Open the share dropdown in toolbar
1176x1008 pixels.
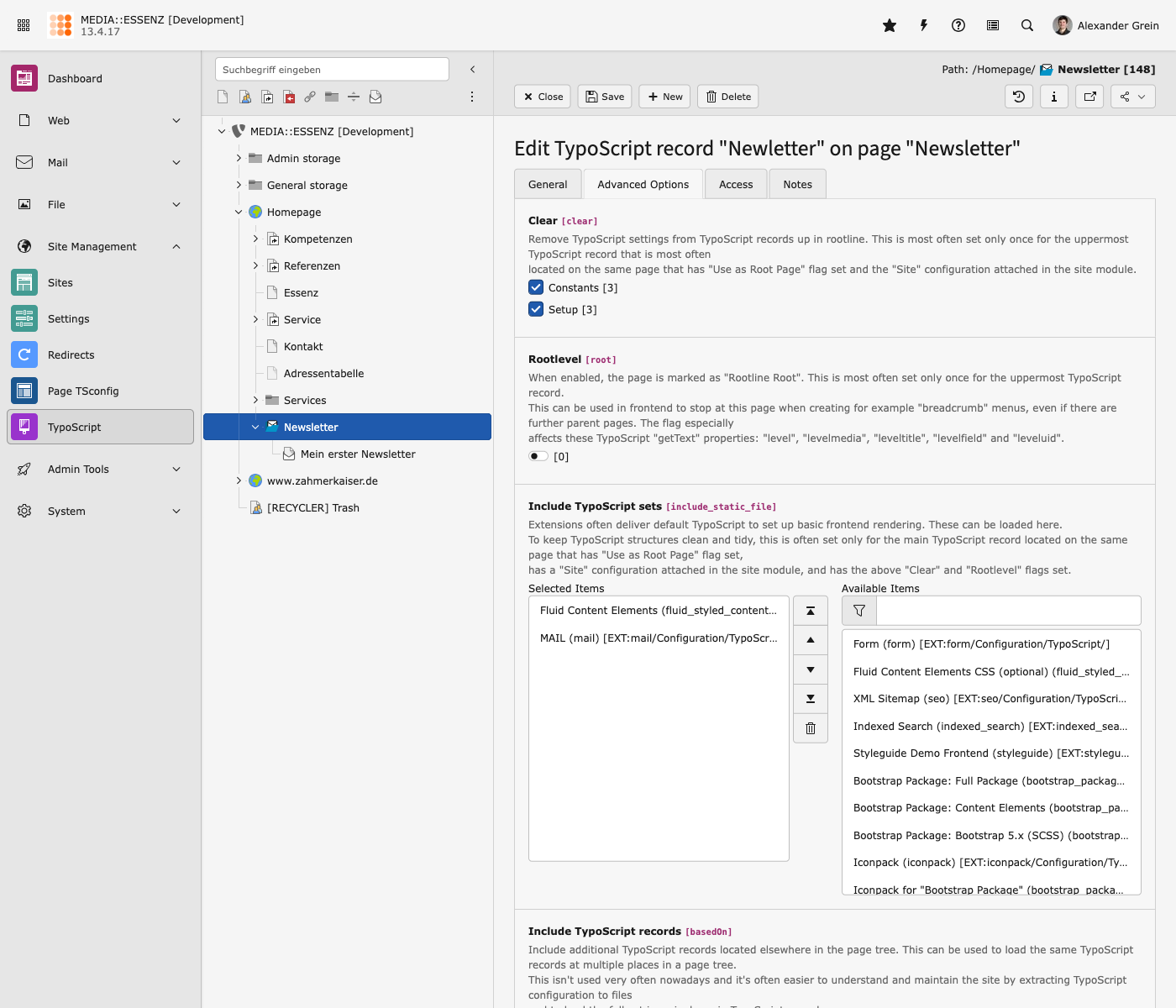coord(1132,97)
